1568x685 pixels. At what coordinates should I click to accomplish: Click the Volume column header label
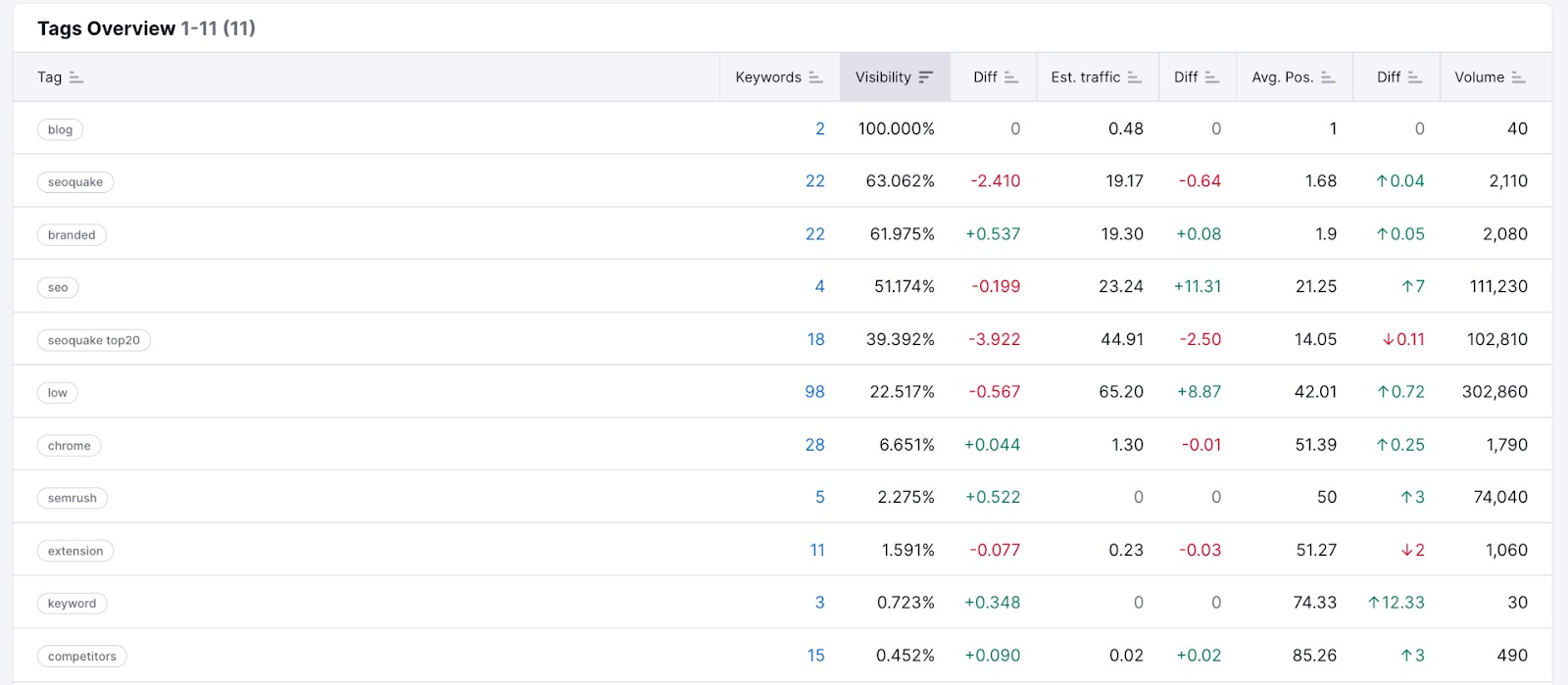point(1480,77)
